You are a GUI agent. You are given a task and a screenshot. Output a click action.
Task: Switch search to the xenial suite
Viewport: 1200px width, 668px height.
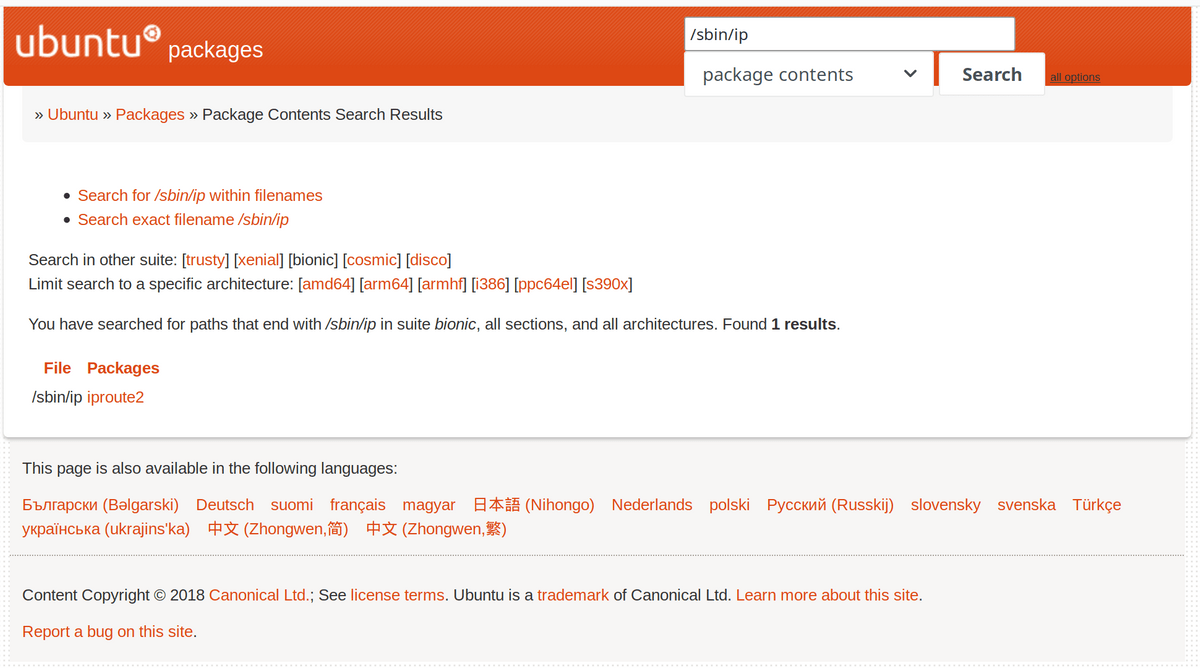(259, 260)
